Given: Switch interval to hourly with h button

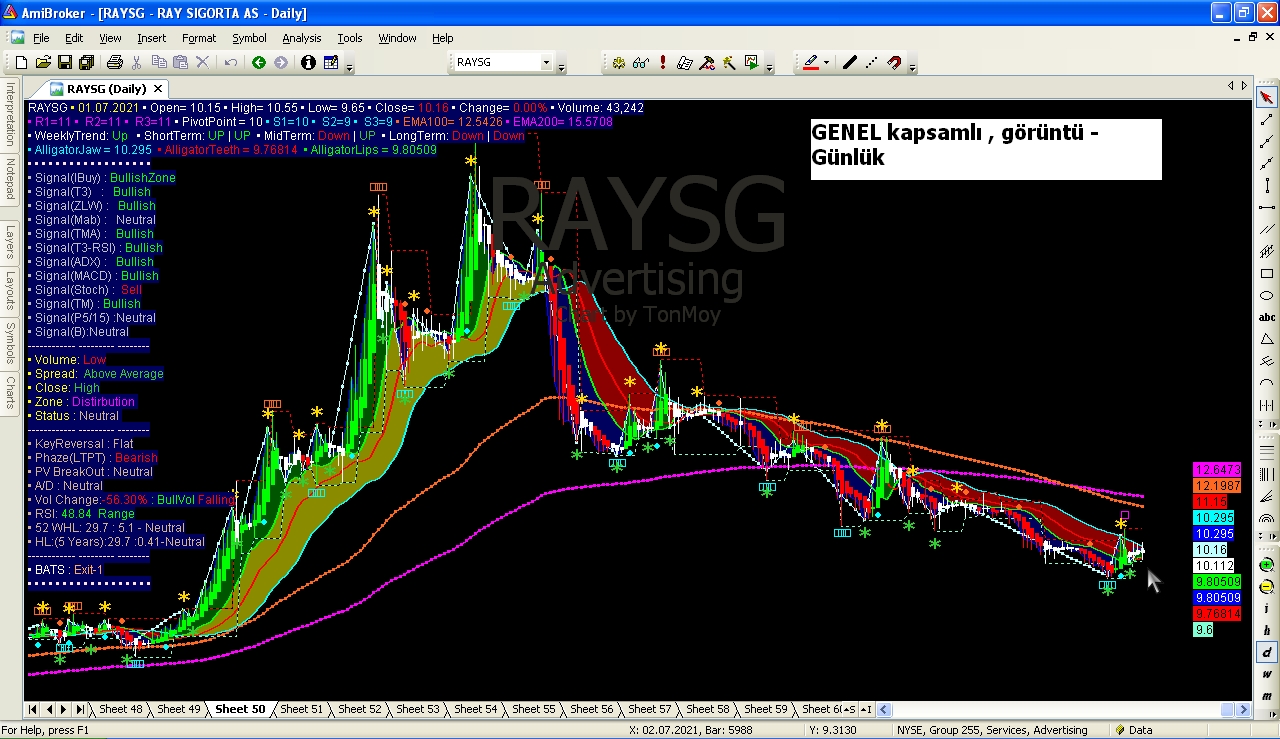Looking at the screenshot, I should coord(1267,630).
